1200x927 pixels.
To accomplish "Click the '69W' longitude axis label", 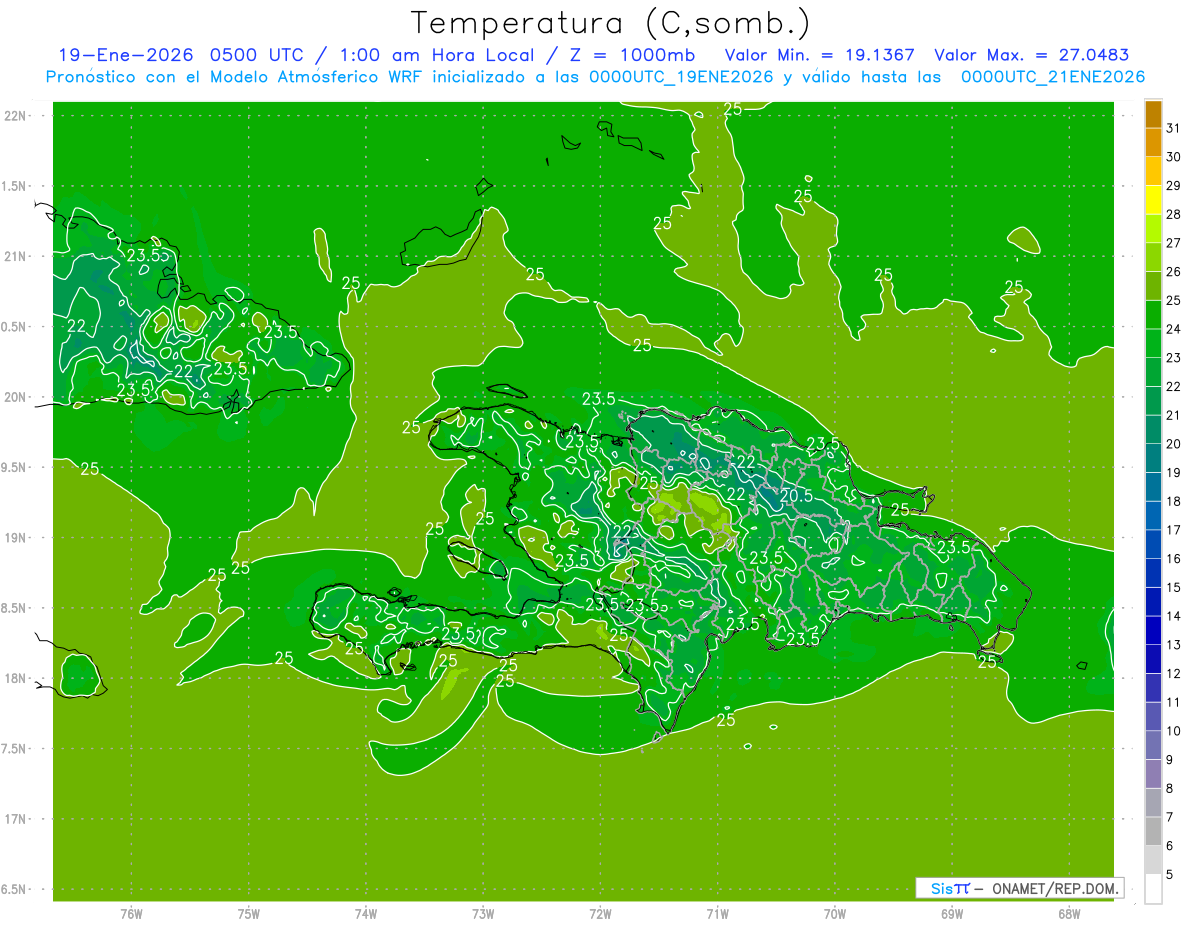I will [x=951, y=913].
